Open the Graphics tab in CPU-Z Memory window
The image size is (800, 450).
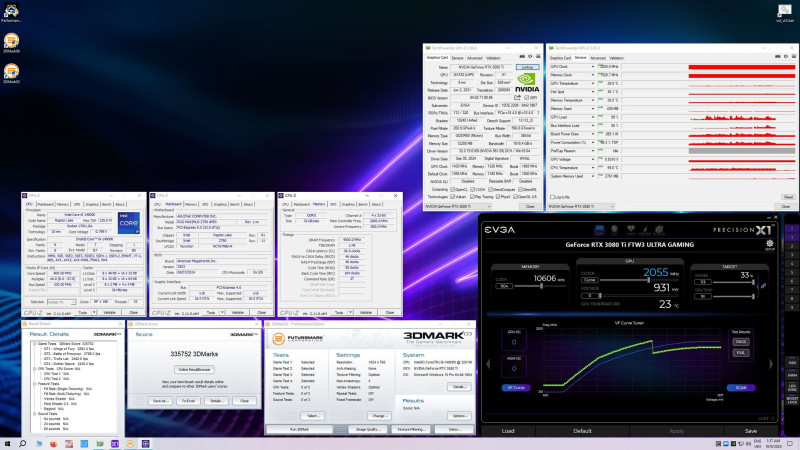(348, 205)
